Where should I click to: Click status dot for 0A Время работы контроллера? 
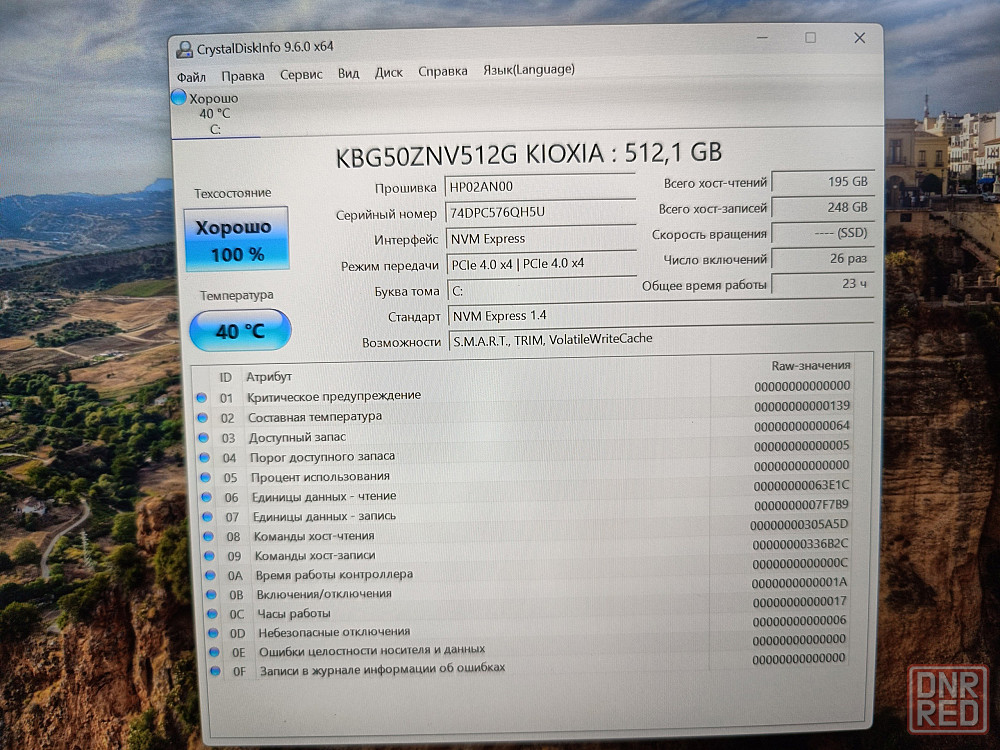pos(210,575)
